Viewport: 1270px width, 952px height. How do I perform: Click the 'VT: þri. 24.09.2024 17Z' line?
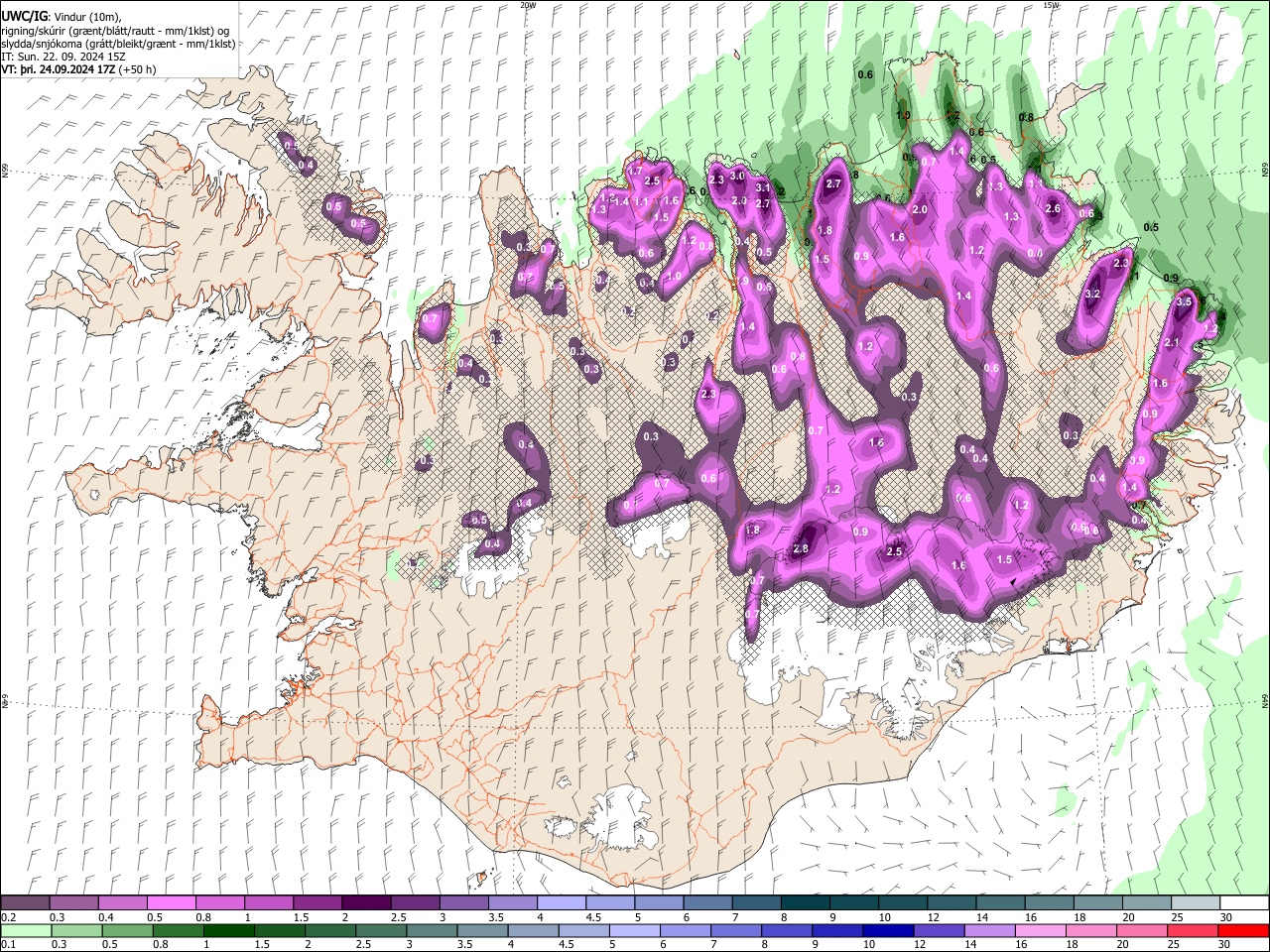point(58,69)
